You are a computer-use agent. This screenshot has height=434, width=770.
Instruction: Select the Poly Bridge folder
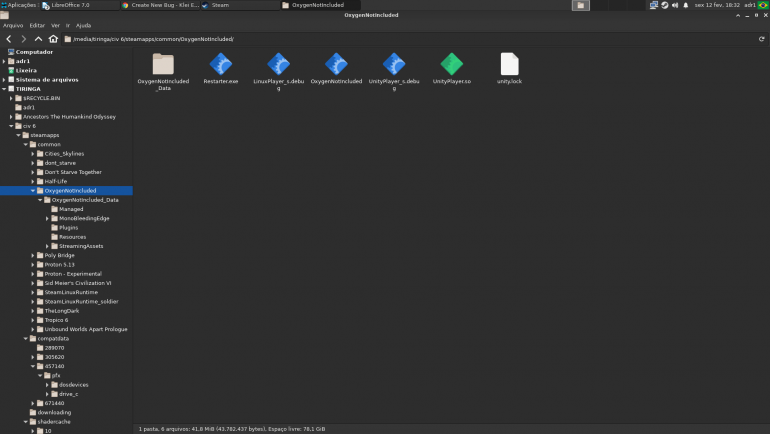tap(59, 255)
